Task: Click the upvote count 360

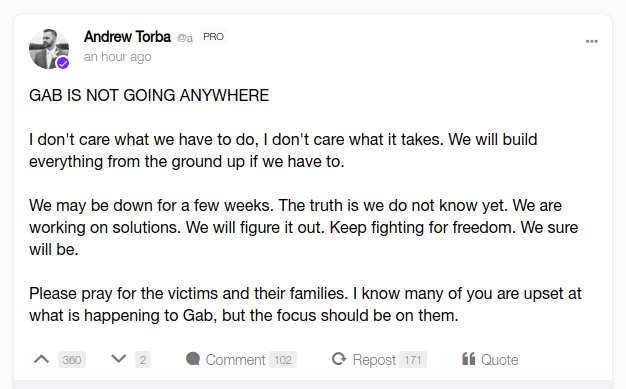Action: coord(72,360)
